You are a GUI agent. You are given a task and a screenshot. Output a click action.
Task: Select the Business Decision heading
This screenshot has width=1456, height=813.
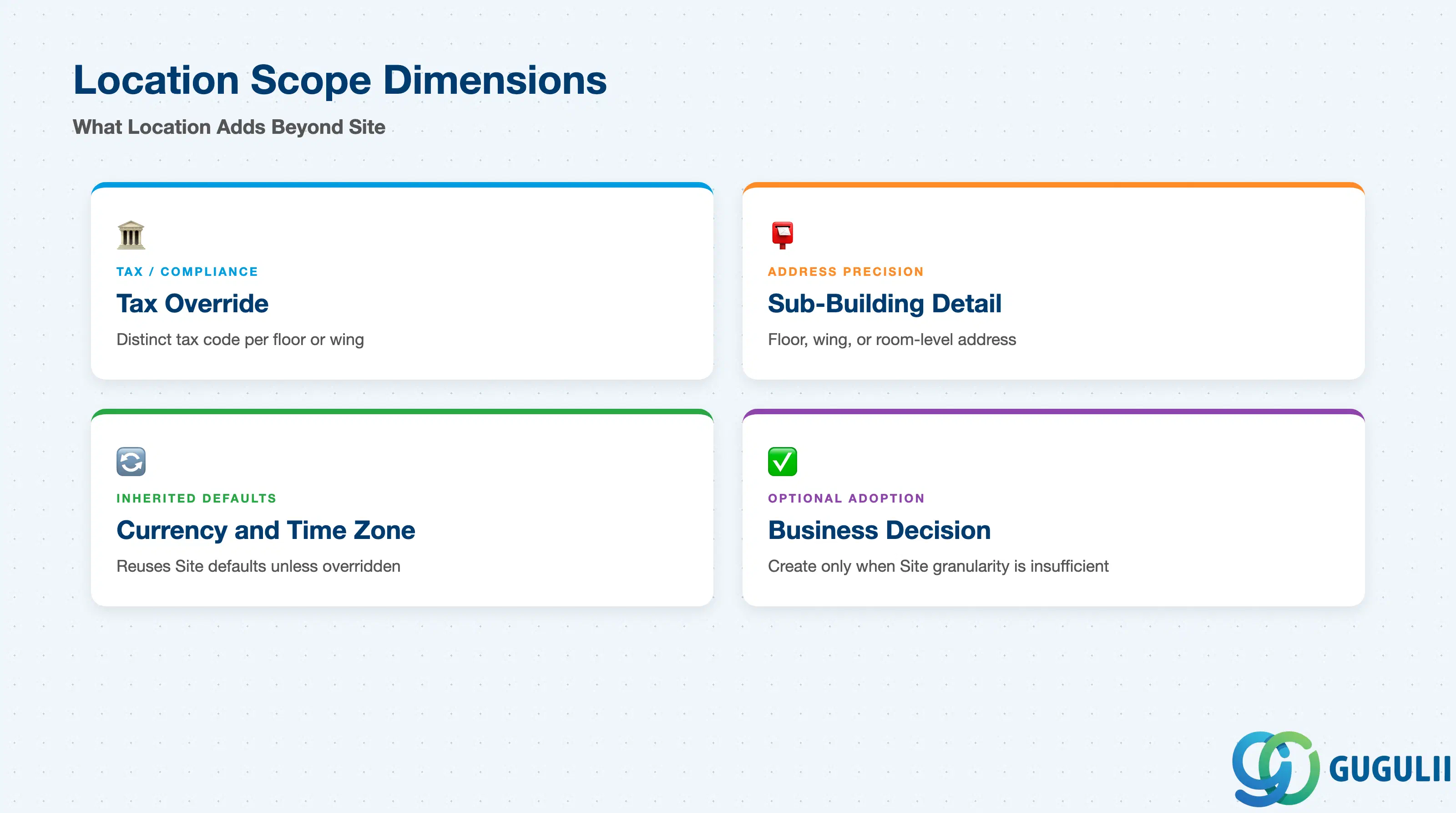pyautogui.click(x=879, y=530)
